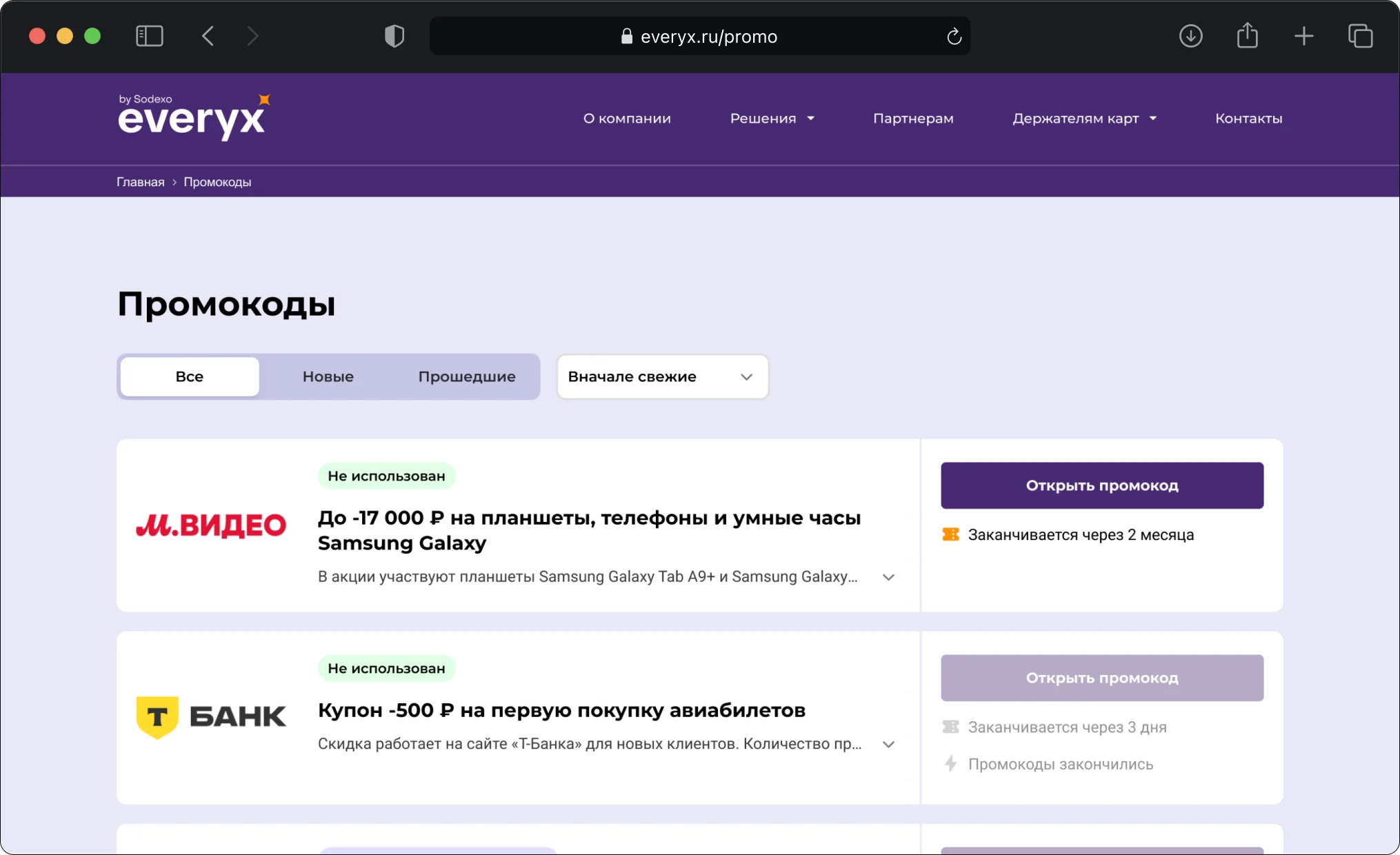
Task: Click the share icon in the toolbar
Action: point(1247,36)
